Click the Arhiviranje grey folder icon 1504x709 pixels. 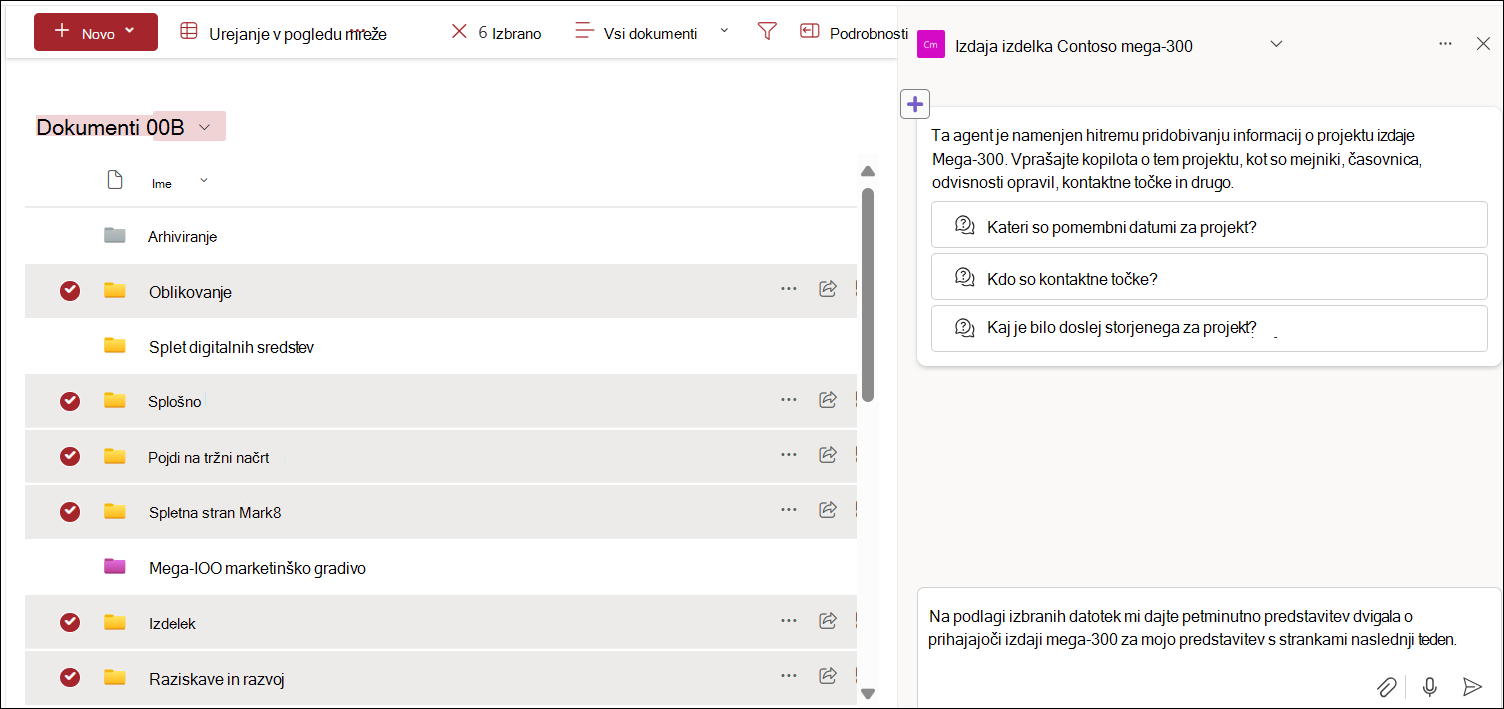pyautogui.click(x=115, y=236)
